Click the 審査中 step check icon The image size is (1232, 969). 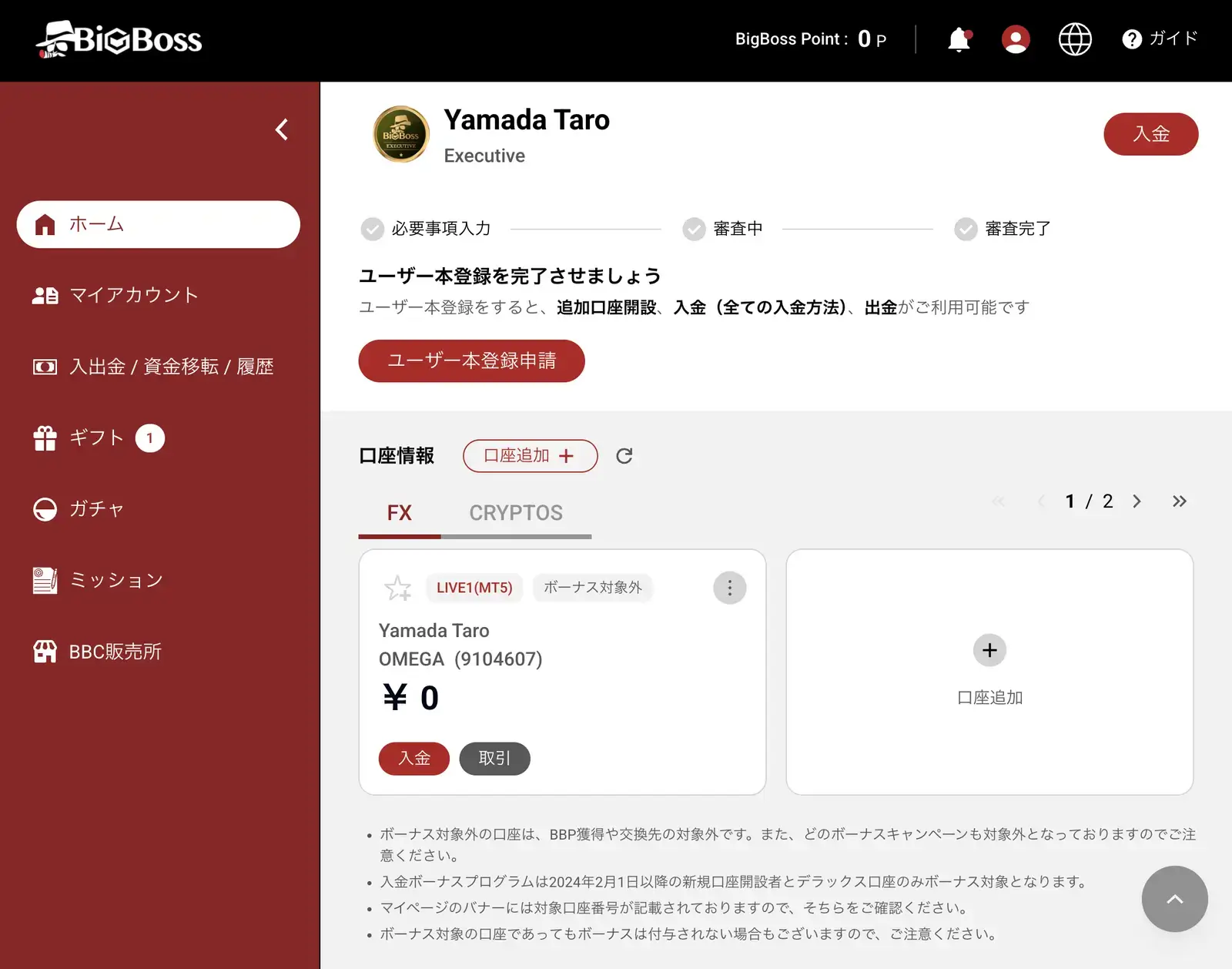tap(694, 229)
